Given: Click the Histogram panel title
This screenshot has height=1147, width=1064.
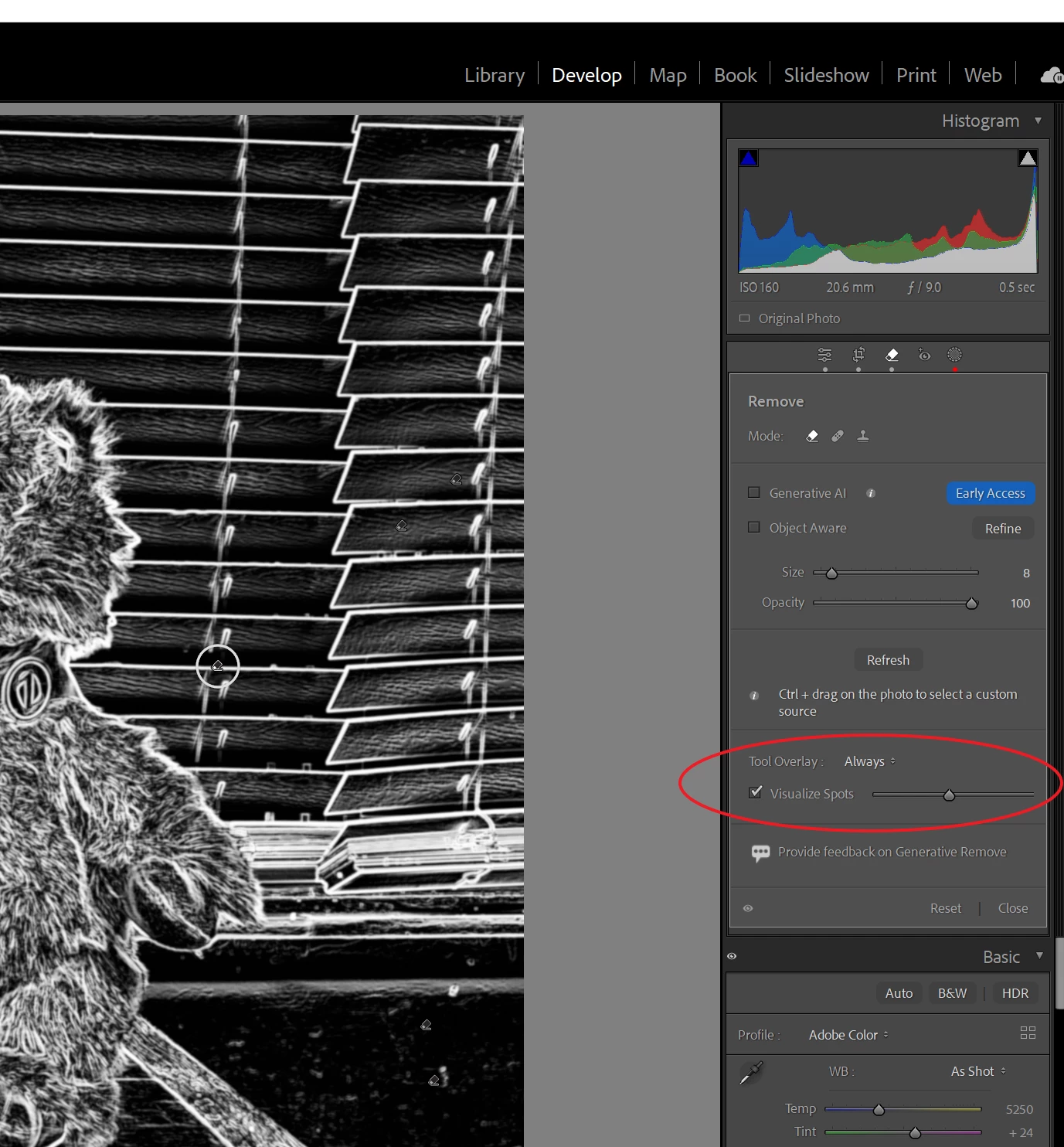Looking at the screenshot, I should click(981, 121).
